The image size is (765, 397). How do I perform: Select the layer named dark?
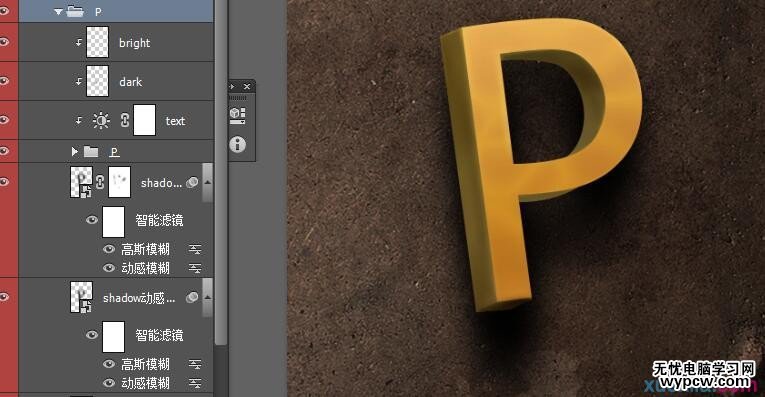[x=131, y=82]
